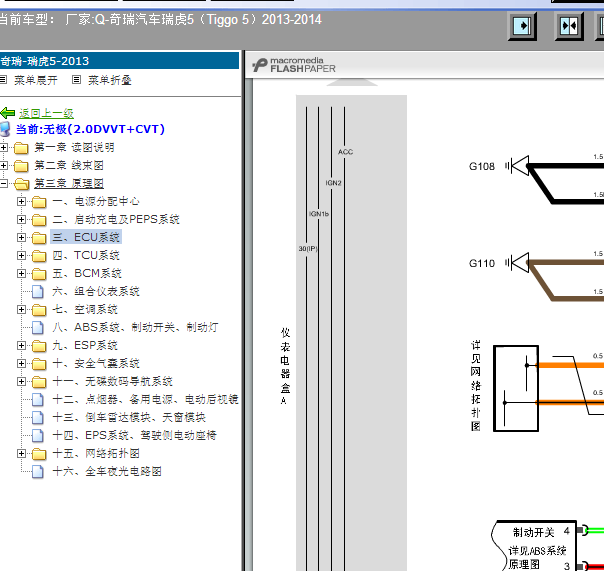Expand 十一、无碟数码导航系统 folder
This screenshot has height=571, width=604.
tap(22, 381)
